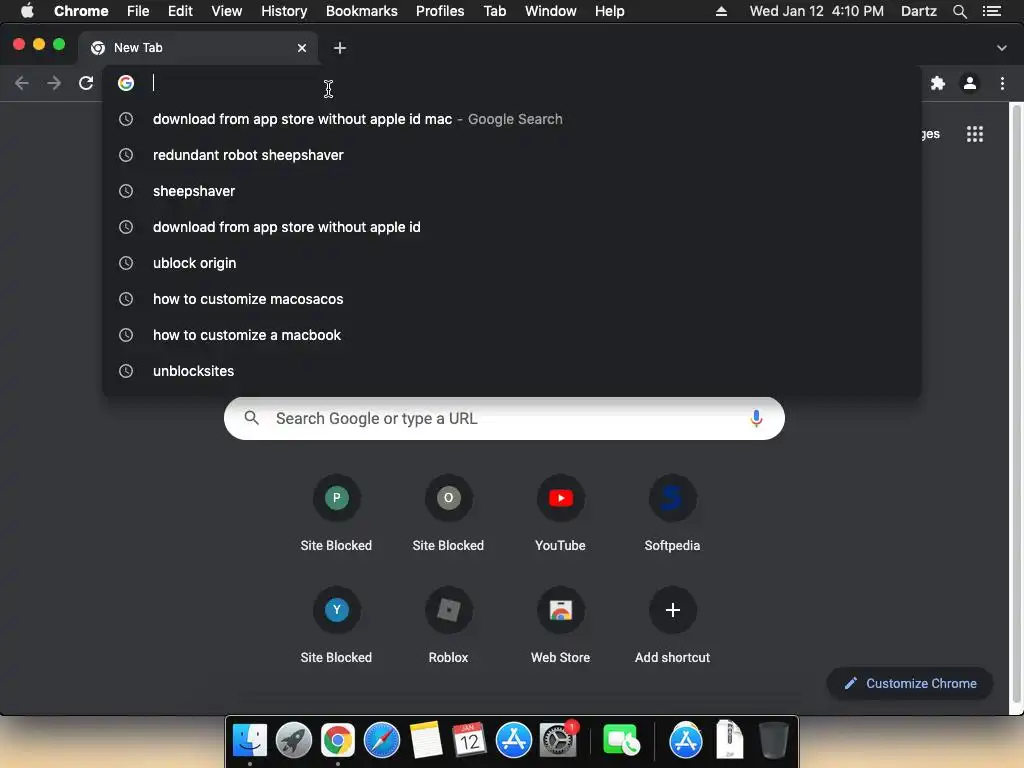Choose suggestion 'redundant robot sheepshaver'
Viewport: 1024px width, 768px height.
tap(511, 155)
